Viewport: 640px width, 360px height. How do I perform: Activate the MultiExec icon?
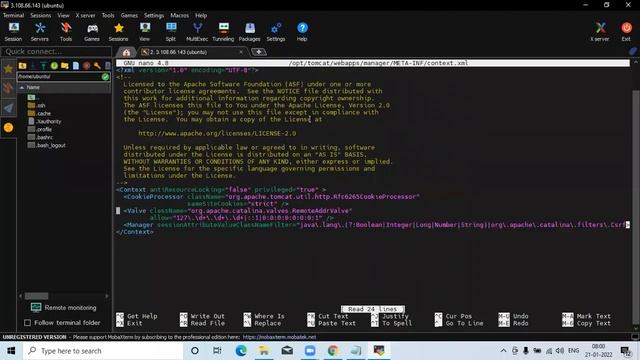pyautogui.click(x=197, y=31)
